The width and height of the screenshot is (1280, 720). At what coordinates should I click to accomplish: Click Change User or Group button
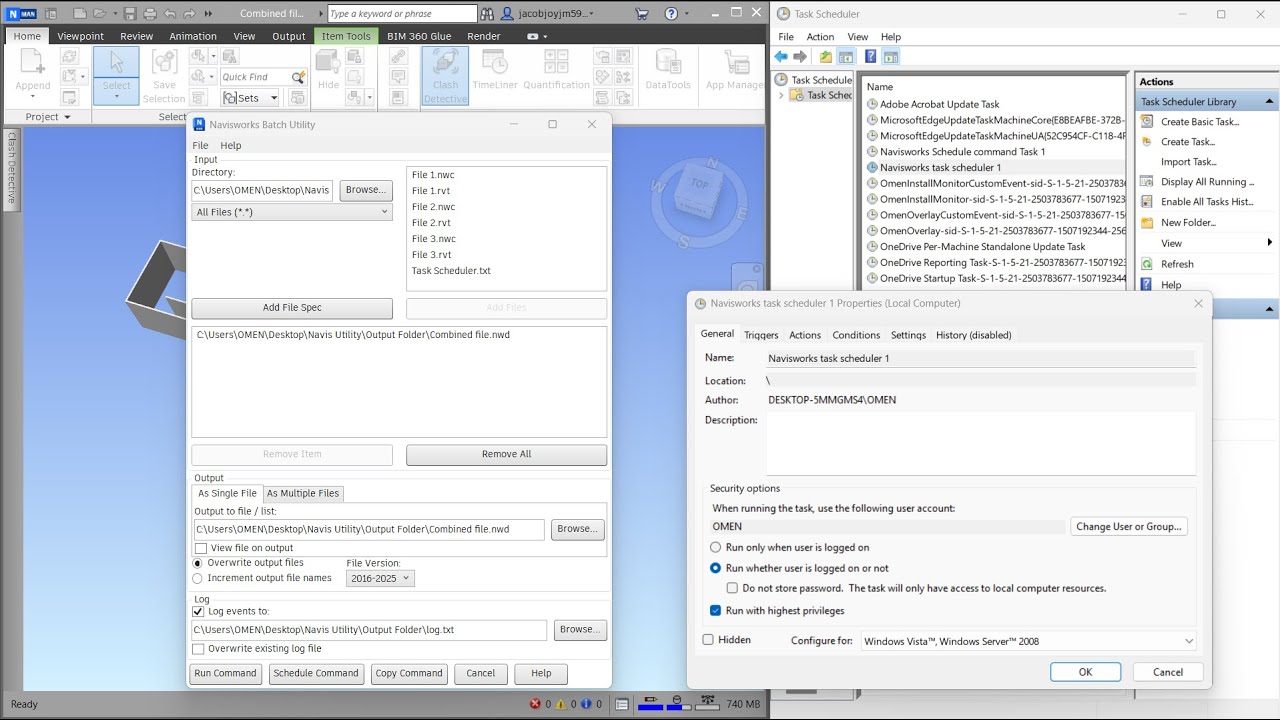click(1129, 526)
